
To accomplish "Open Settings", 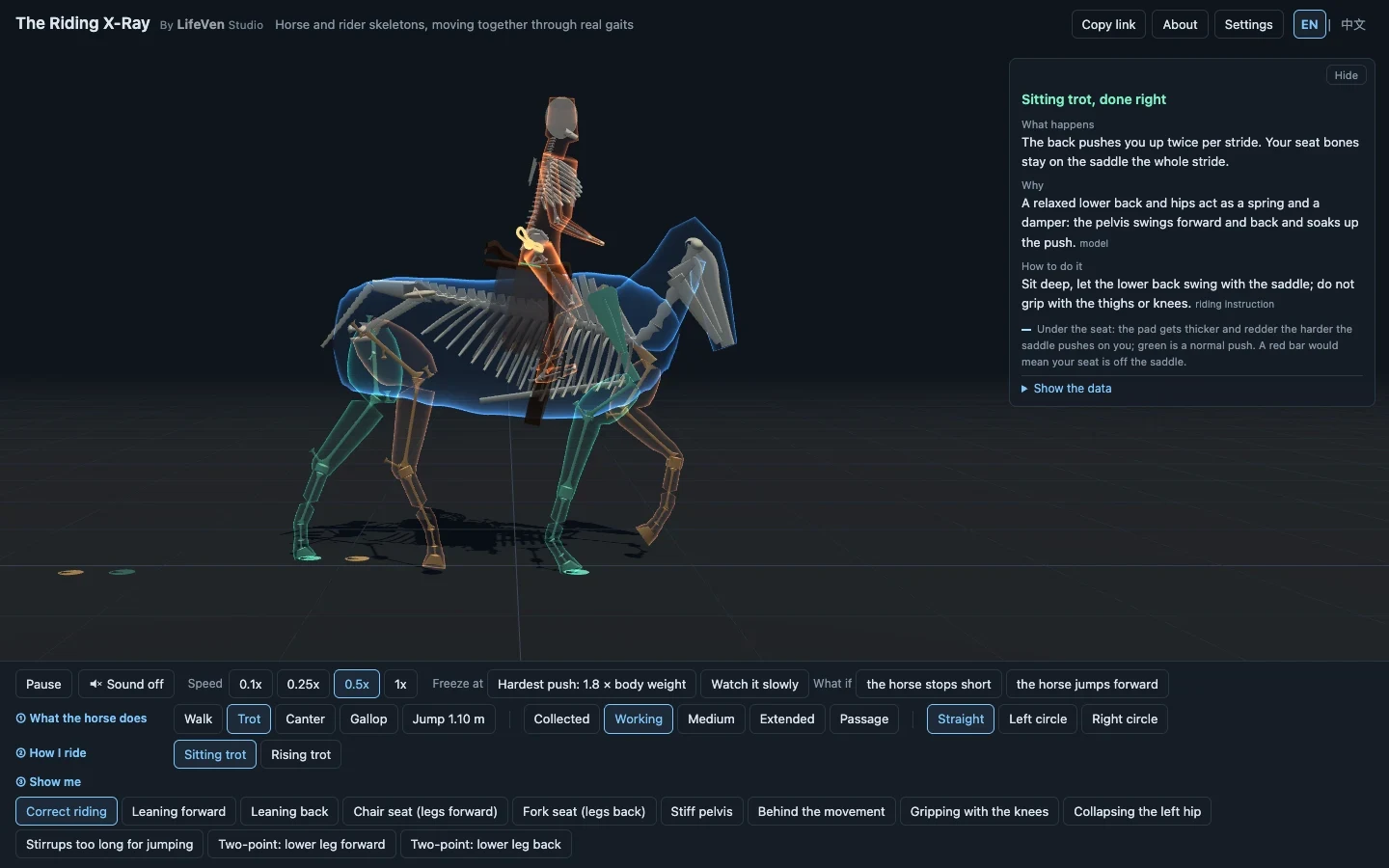I will (x=1248, y=25).
